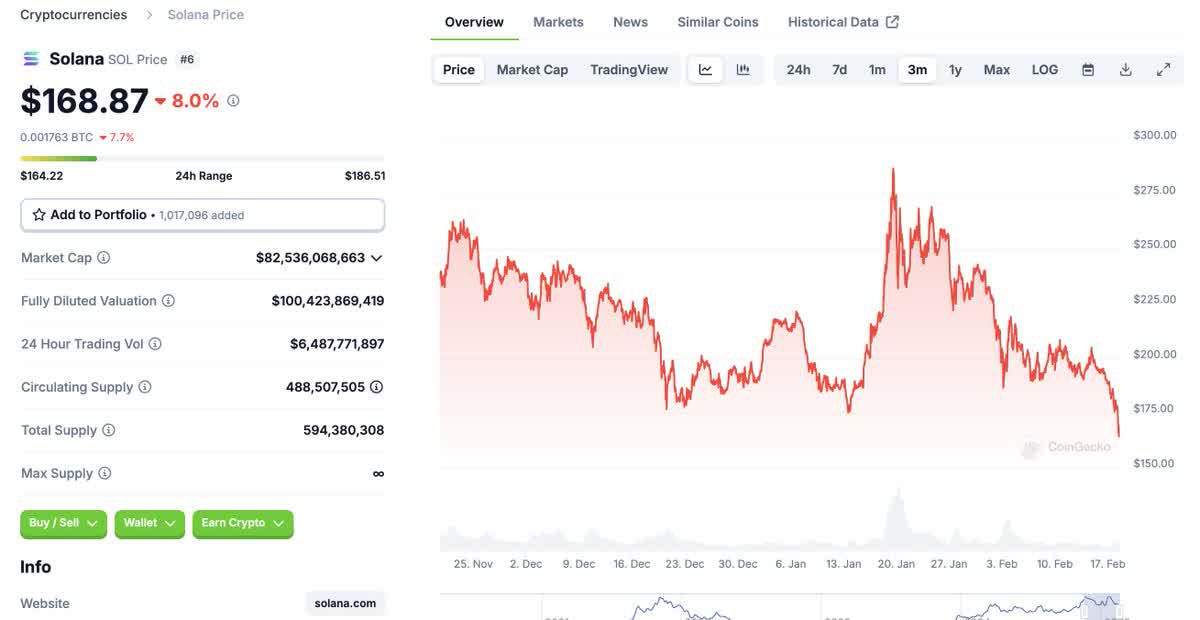Expand the Market Cap details chevron

[377, 258]
